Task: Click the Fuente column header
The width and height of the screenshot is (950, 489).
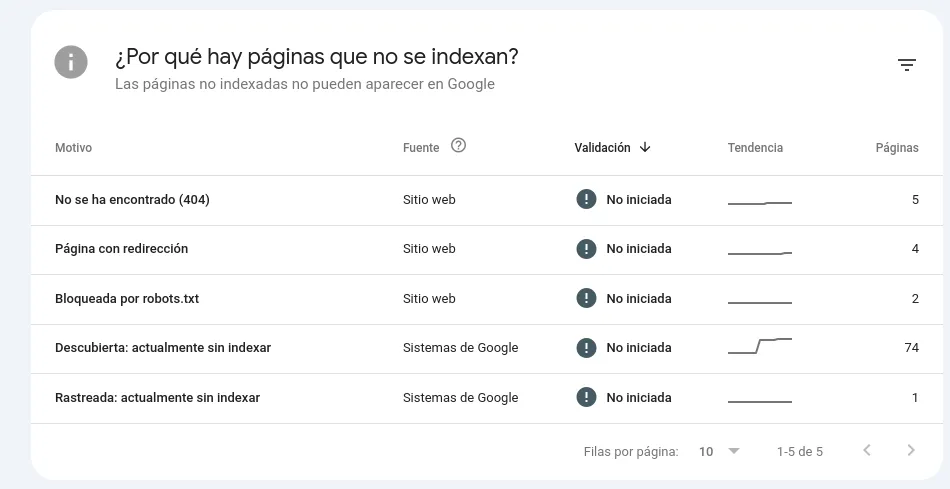Action: click(x=421, y=148)
